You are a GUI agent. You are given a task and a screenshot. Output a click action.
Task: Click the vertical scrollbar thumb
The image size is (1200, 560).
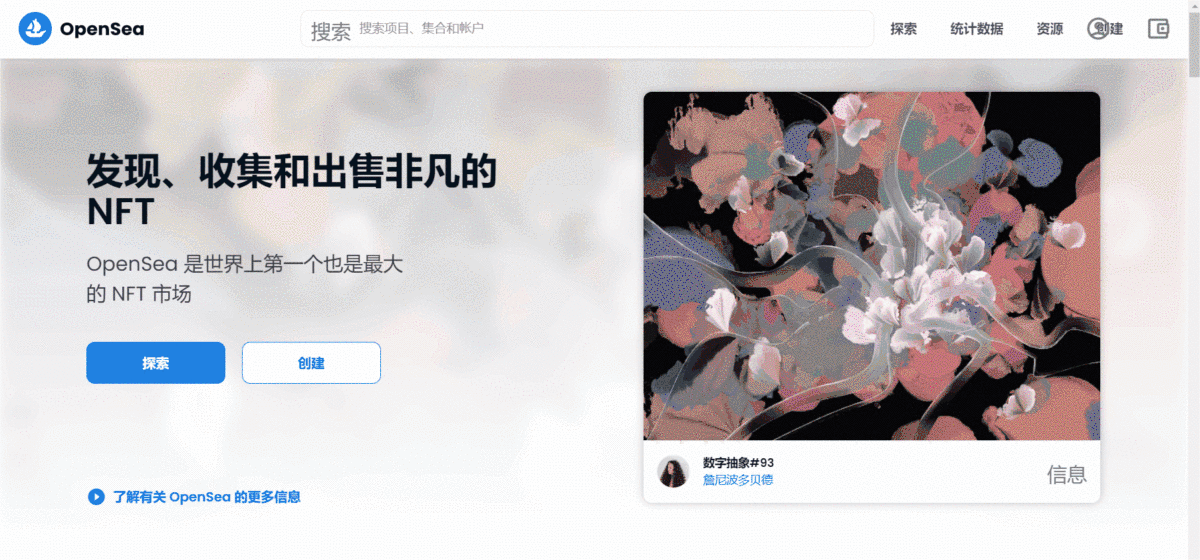pyautogui.click(x=1193, y=45)
